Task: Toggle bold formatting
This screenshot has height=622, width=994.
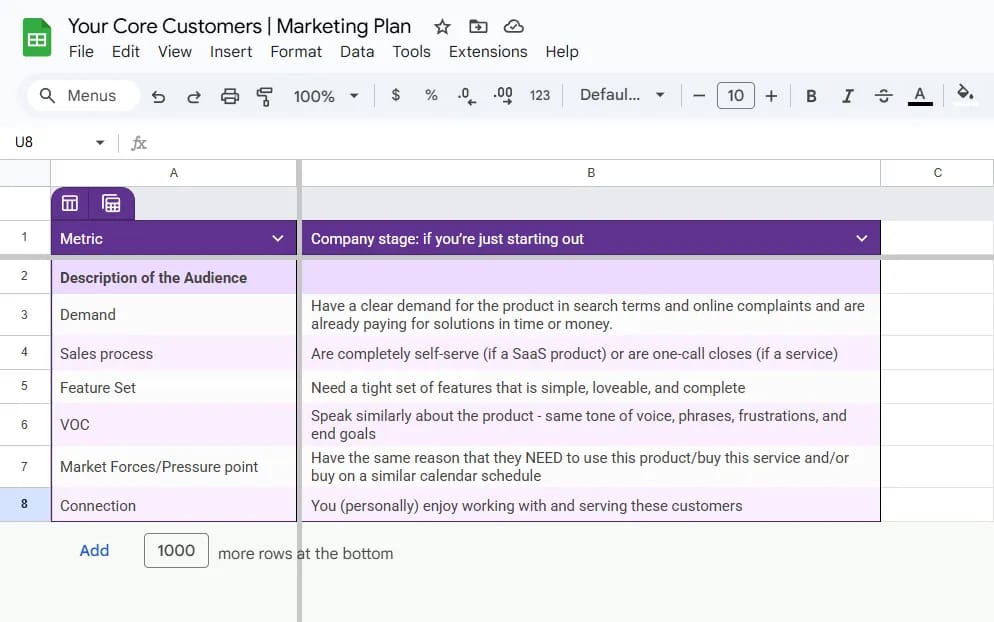Action: [811, 96]
